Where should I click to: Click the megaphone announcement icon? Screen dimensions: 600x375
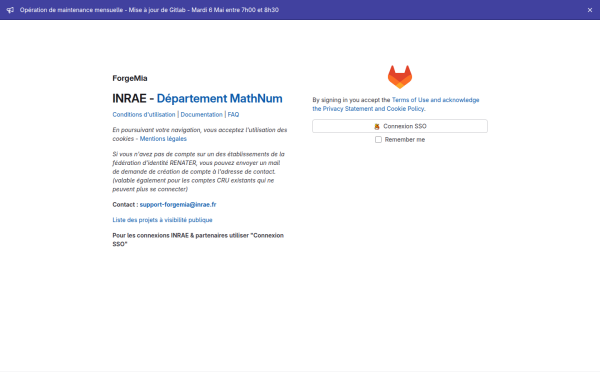(10, 10)
